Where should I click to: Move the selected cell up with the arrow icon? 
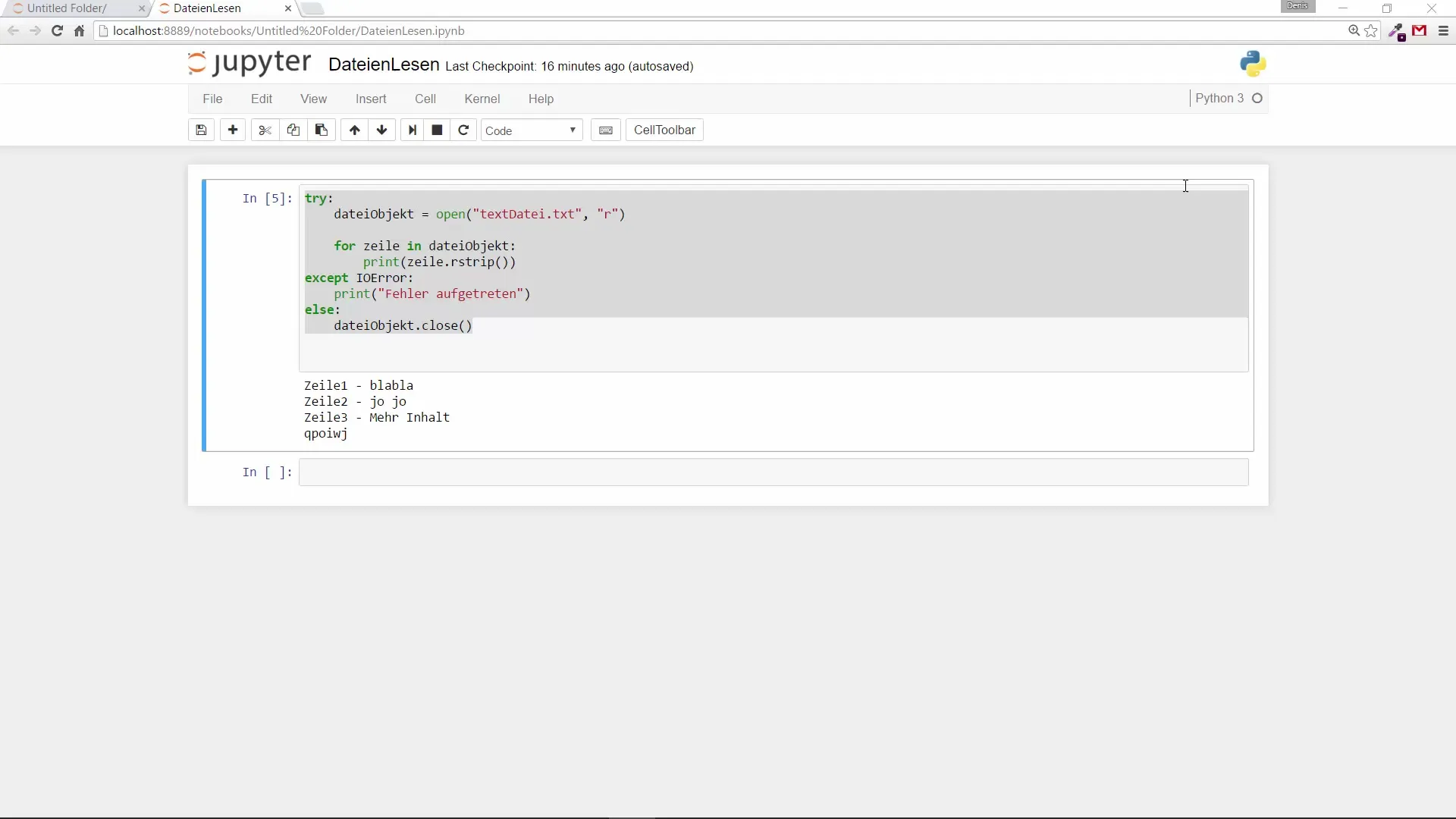pyautogui.click(x=354, y=130)
